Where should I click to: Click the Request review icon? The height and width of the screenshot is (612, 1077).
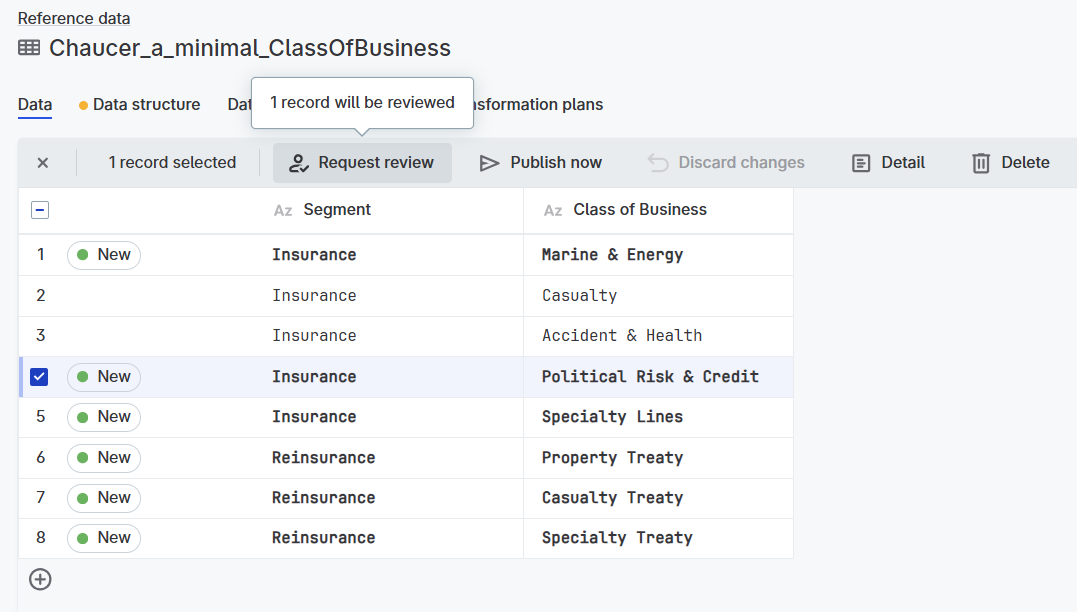(x=298, y=163)
